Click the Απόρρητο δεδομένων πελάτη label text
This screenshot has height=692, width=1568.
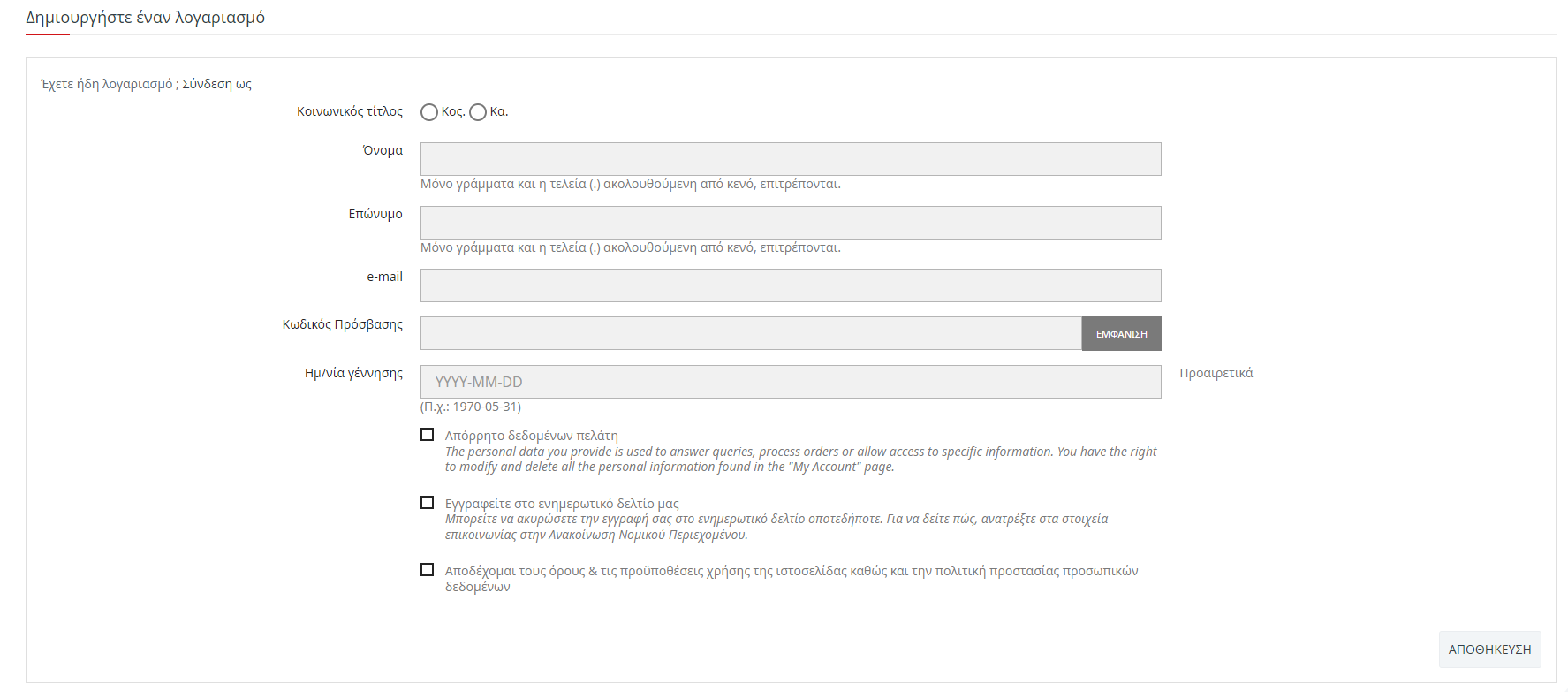(532, 436)
